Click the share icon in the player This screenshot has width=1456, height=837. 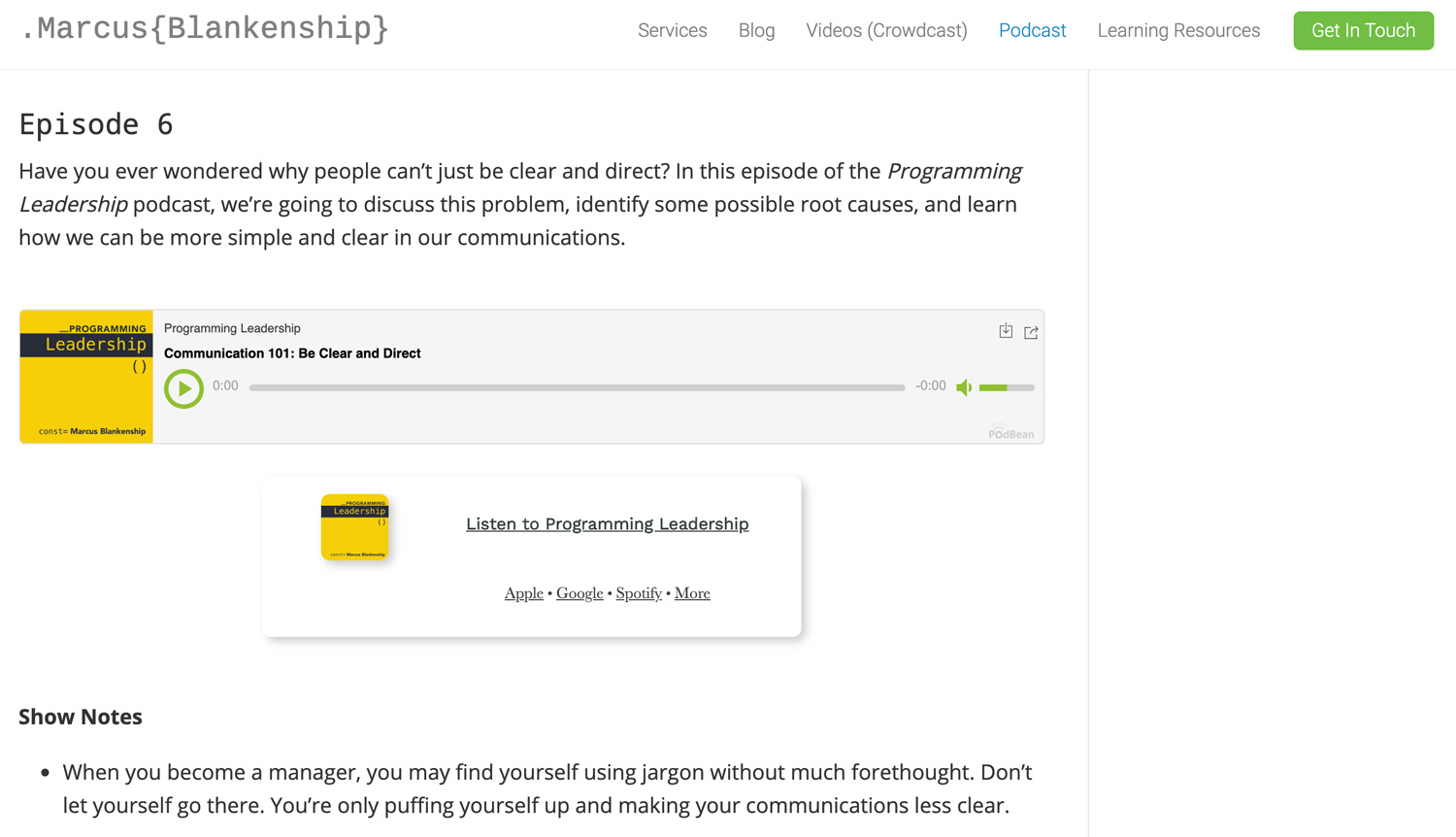1031,332
